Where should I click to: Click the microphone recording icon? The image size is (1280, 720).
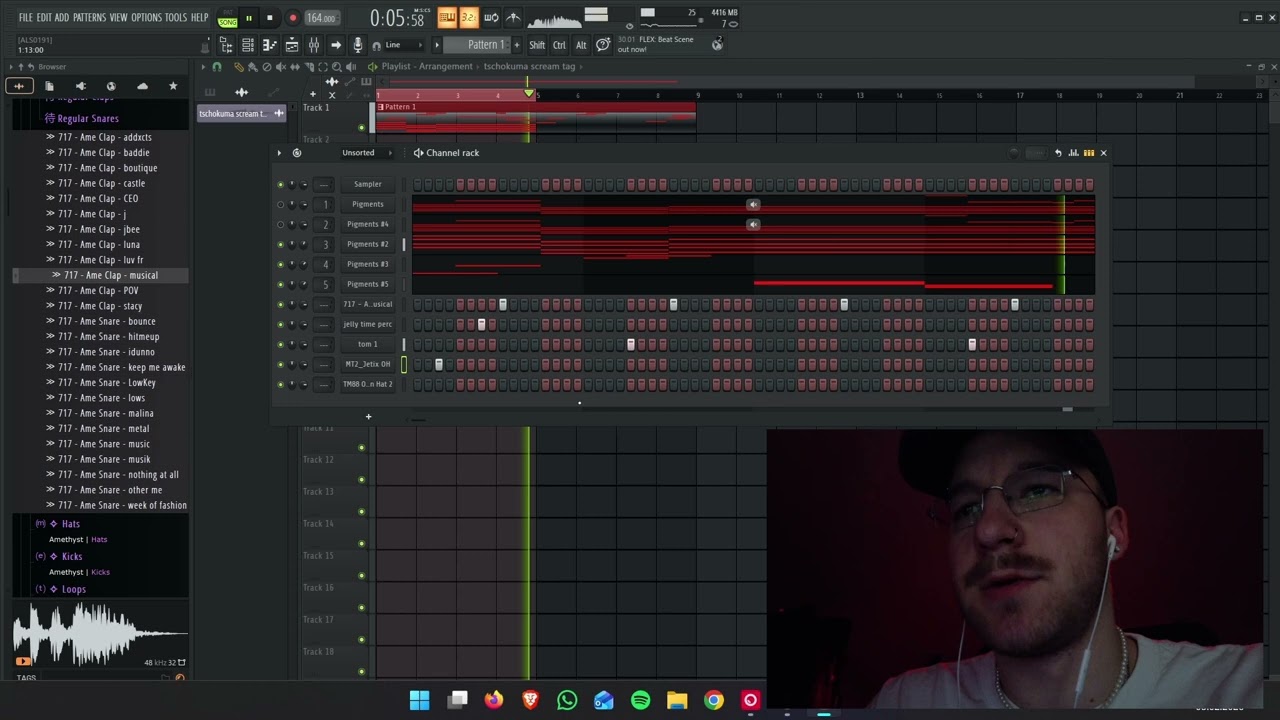click(x=357, y=45)
